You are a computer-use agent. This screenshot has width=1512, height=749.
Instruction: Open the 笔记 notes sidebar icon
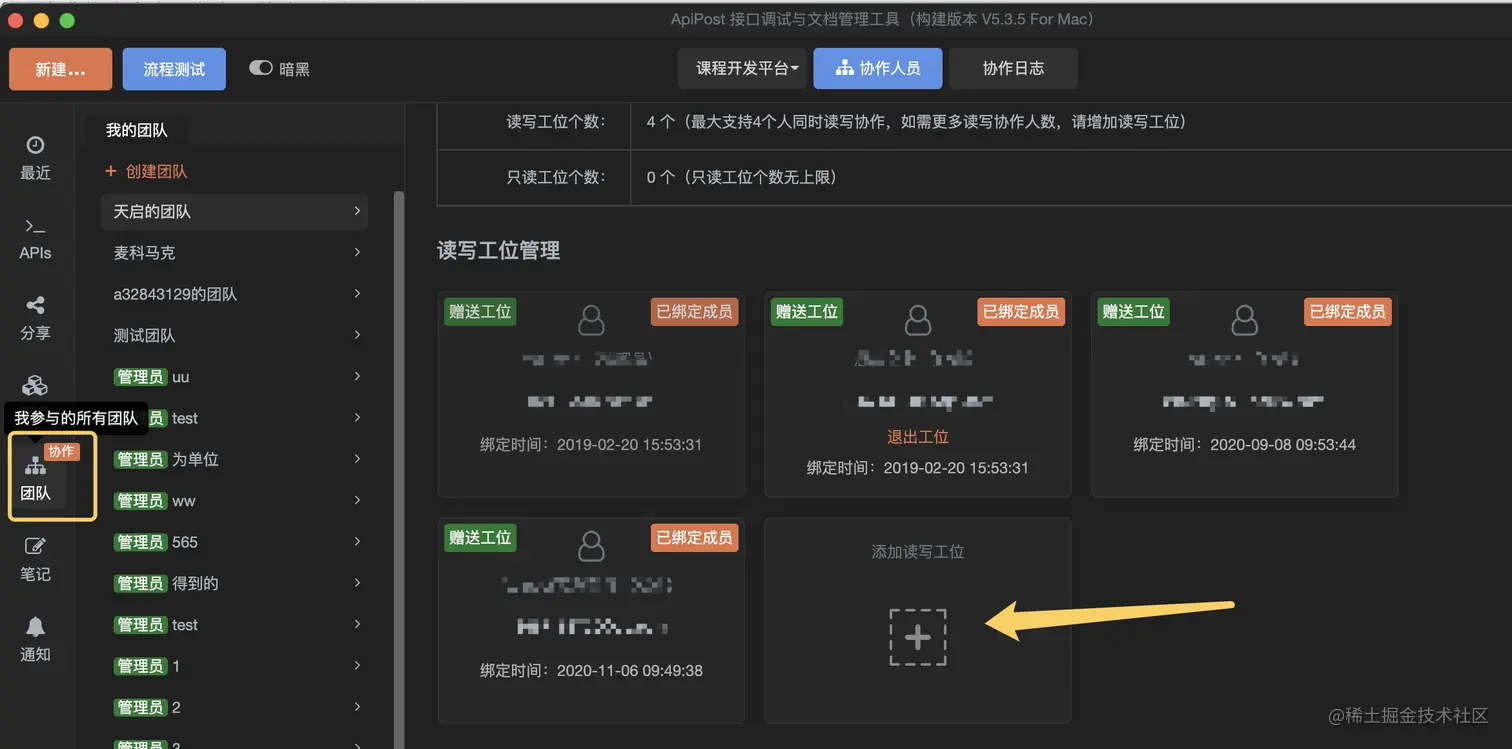[35, 559]
